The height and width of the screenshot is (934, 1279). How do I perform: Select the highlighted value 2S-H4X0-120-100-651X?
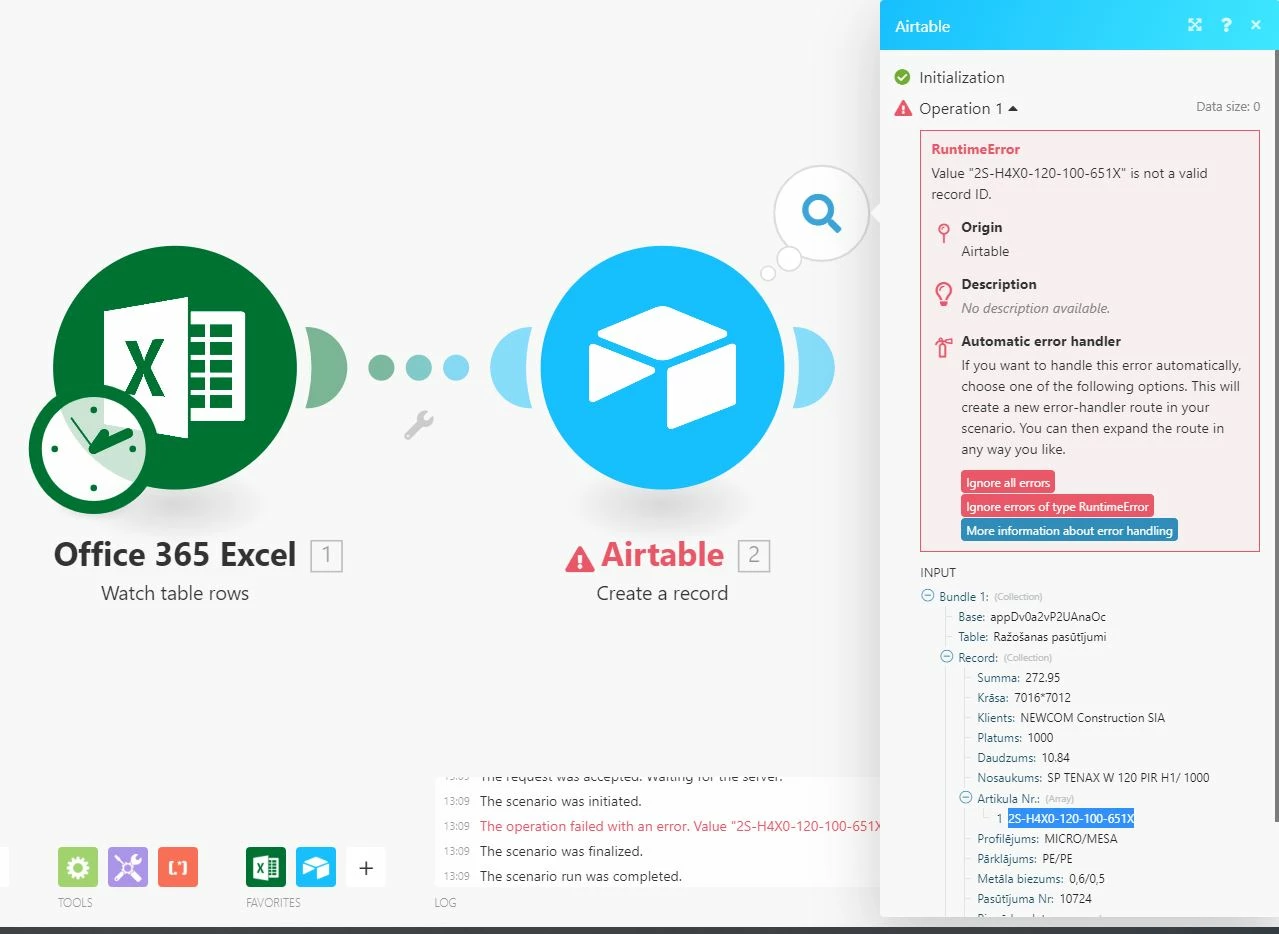click(1071, 818)
